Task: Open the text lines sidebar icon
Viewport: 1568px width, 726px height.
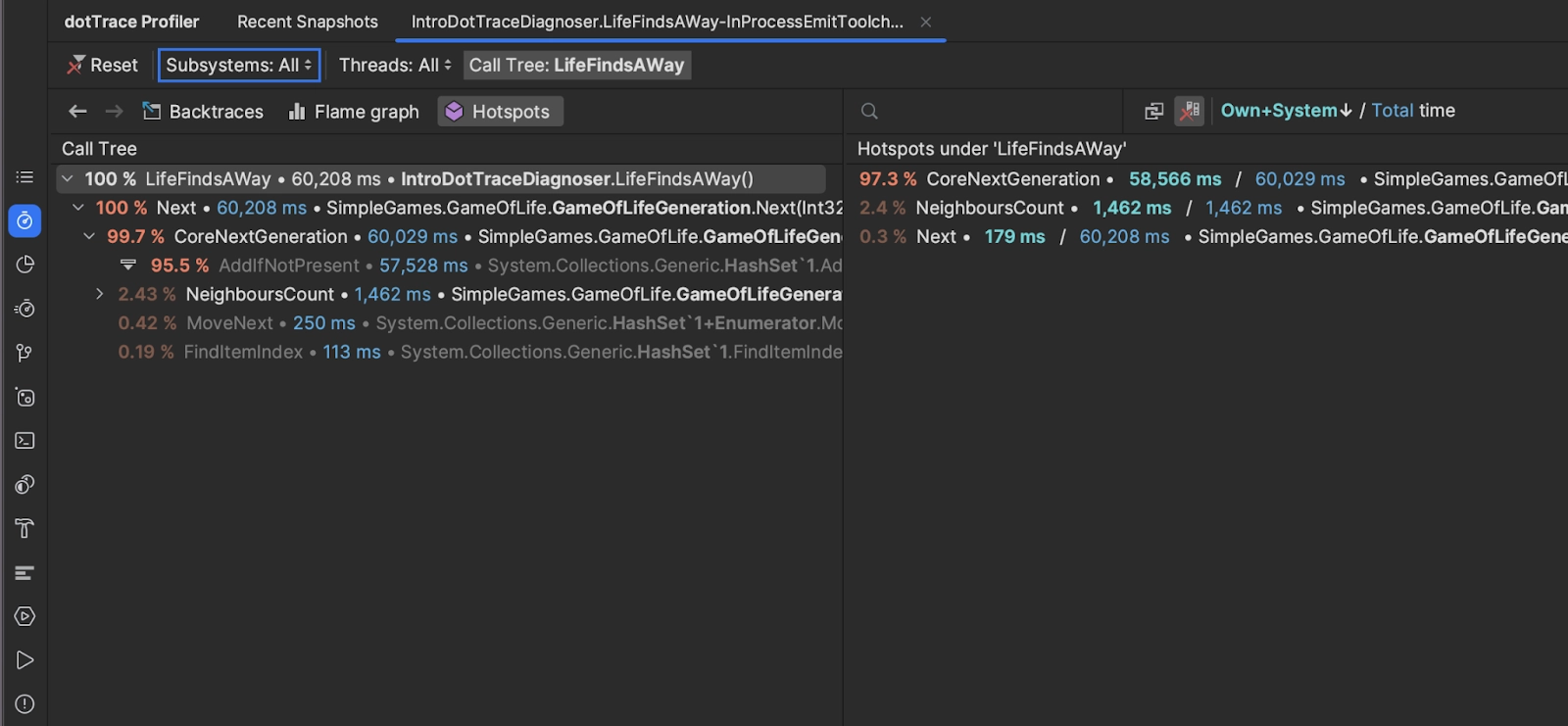Action: coord(24,572)
